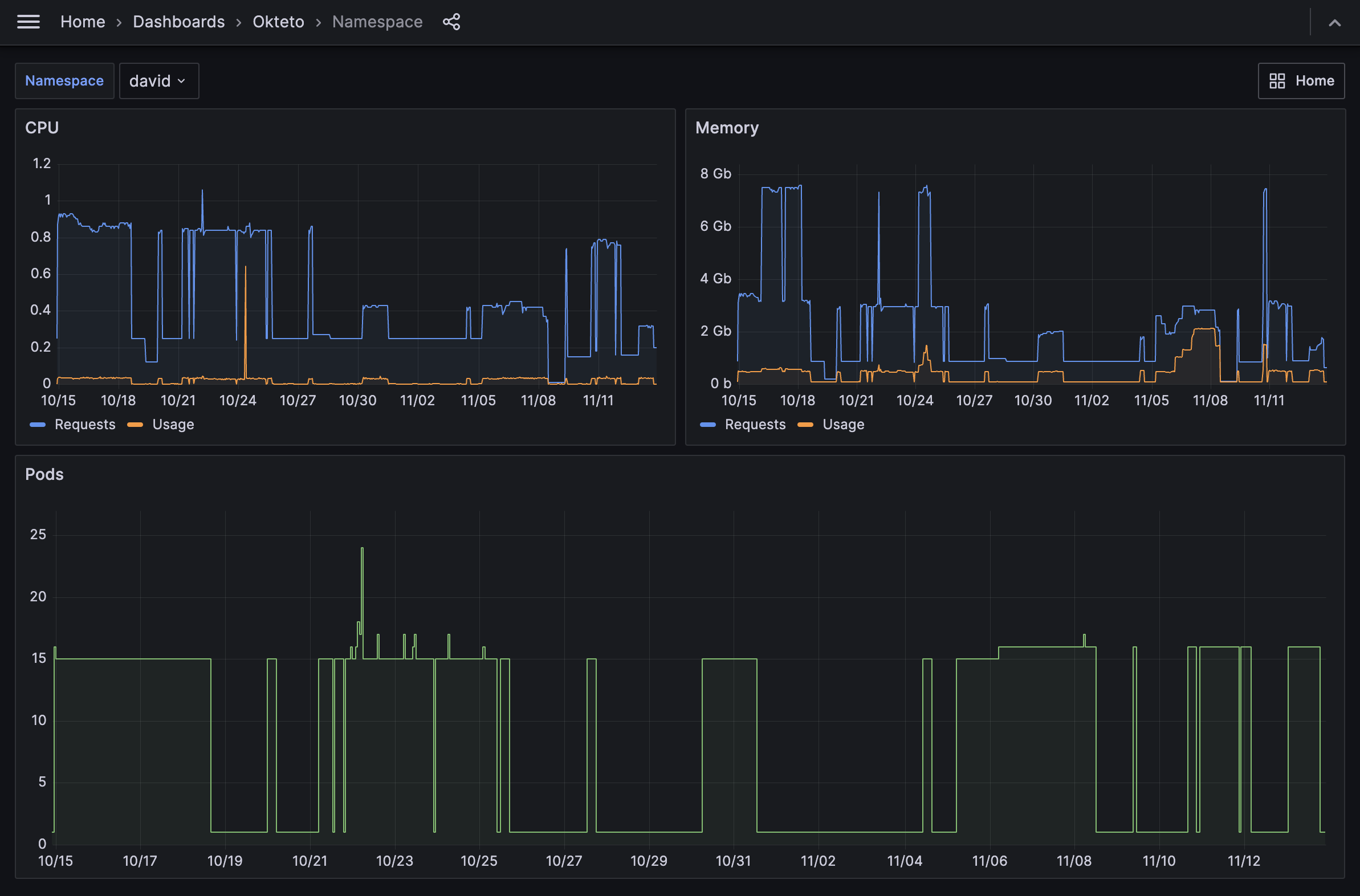Open the CPU panel title menu

pyautogui.click(x=42, y=127)
